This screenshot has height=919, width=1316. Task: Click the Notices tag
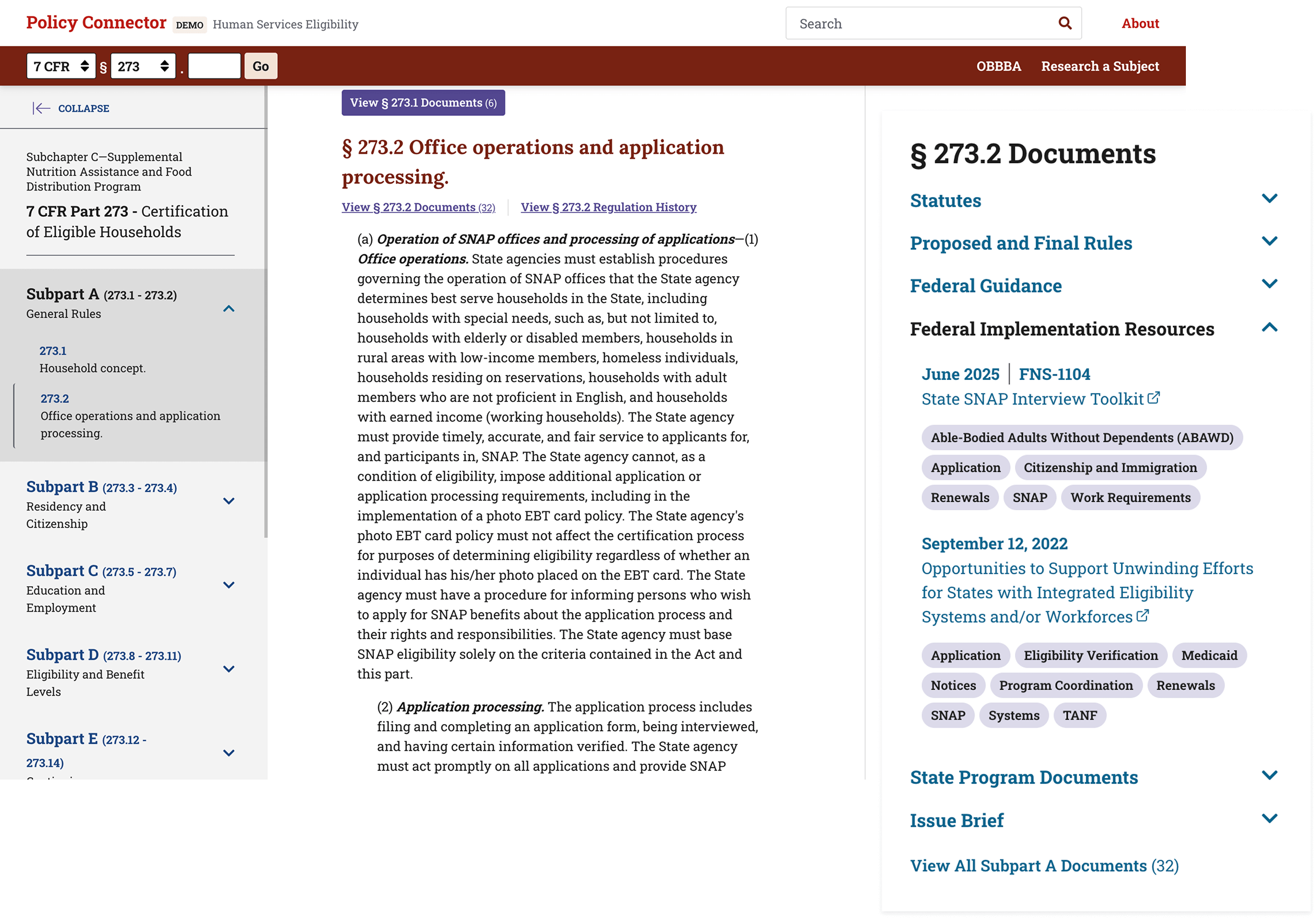953,685
